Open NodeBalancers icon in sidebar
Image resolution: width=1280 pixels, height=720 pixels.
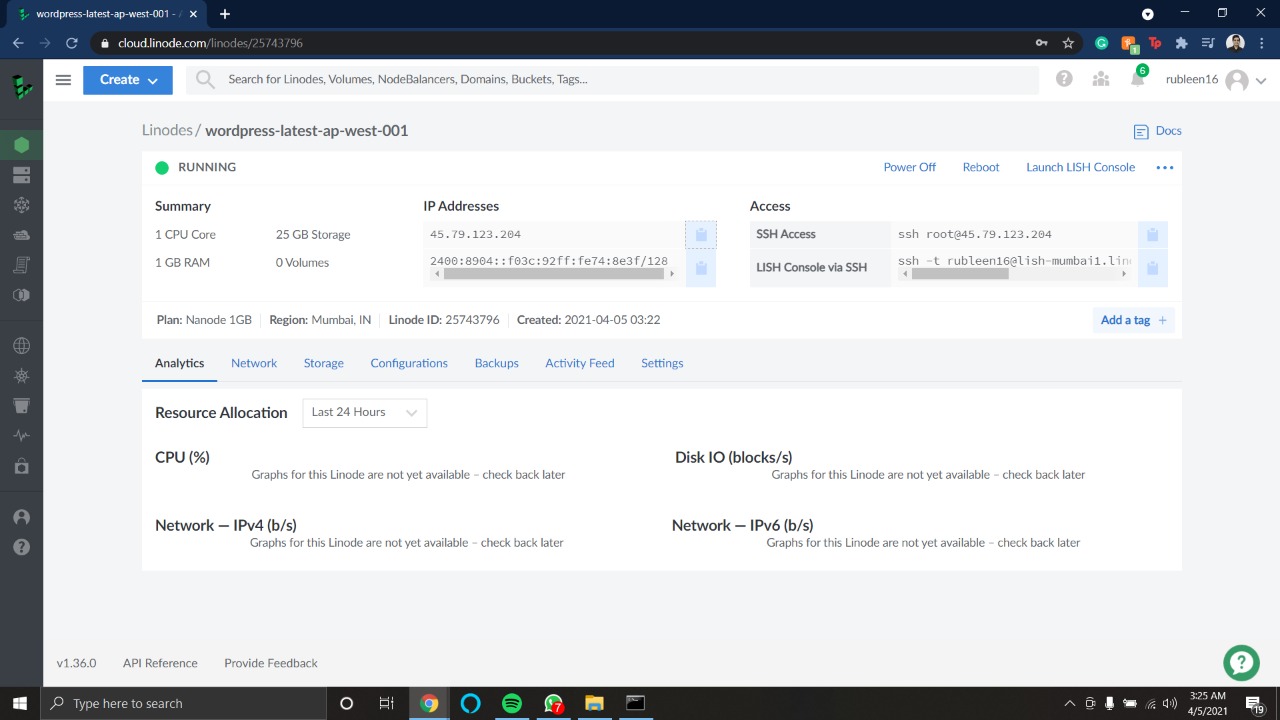[21, 205]
